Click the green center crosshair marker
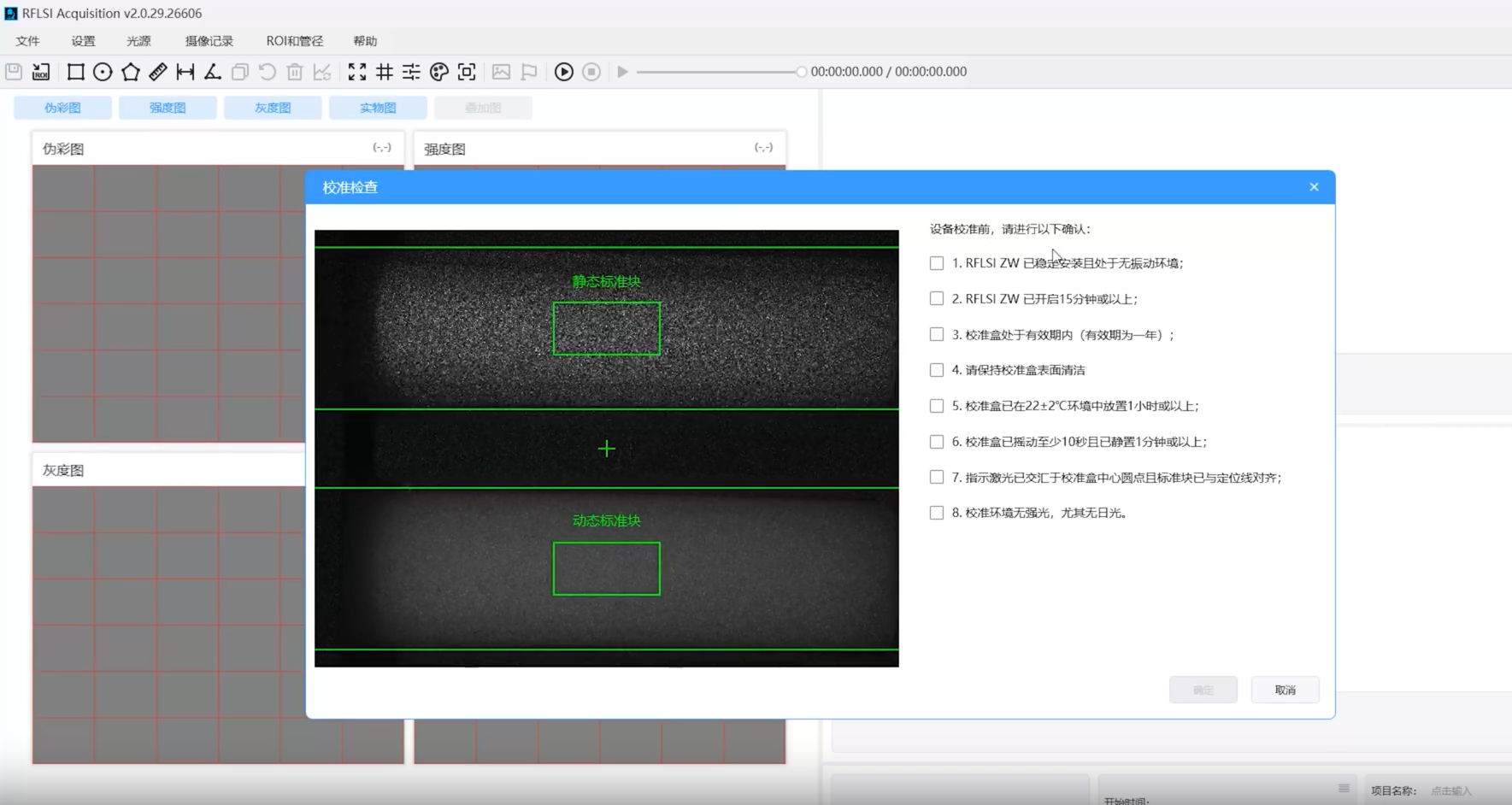The height and width of the screenshot is (805, 1512). click(x=606, y=449)
